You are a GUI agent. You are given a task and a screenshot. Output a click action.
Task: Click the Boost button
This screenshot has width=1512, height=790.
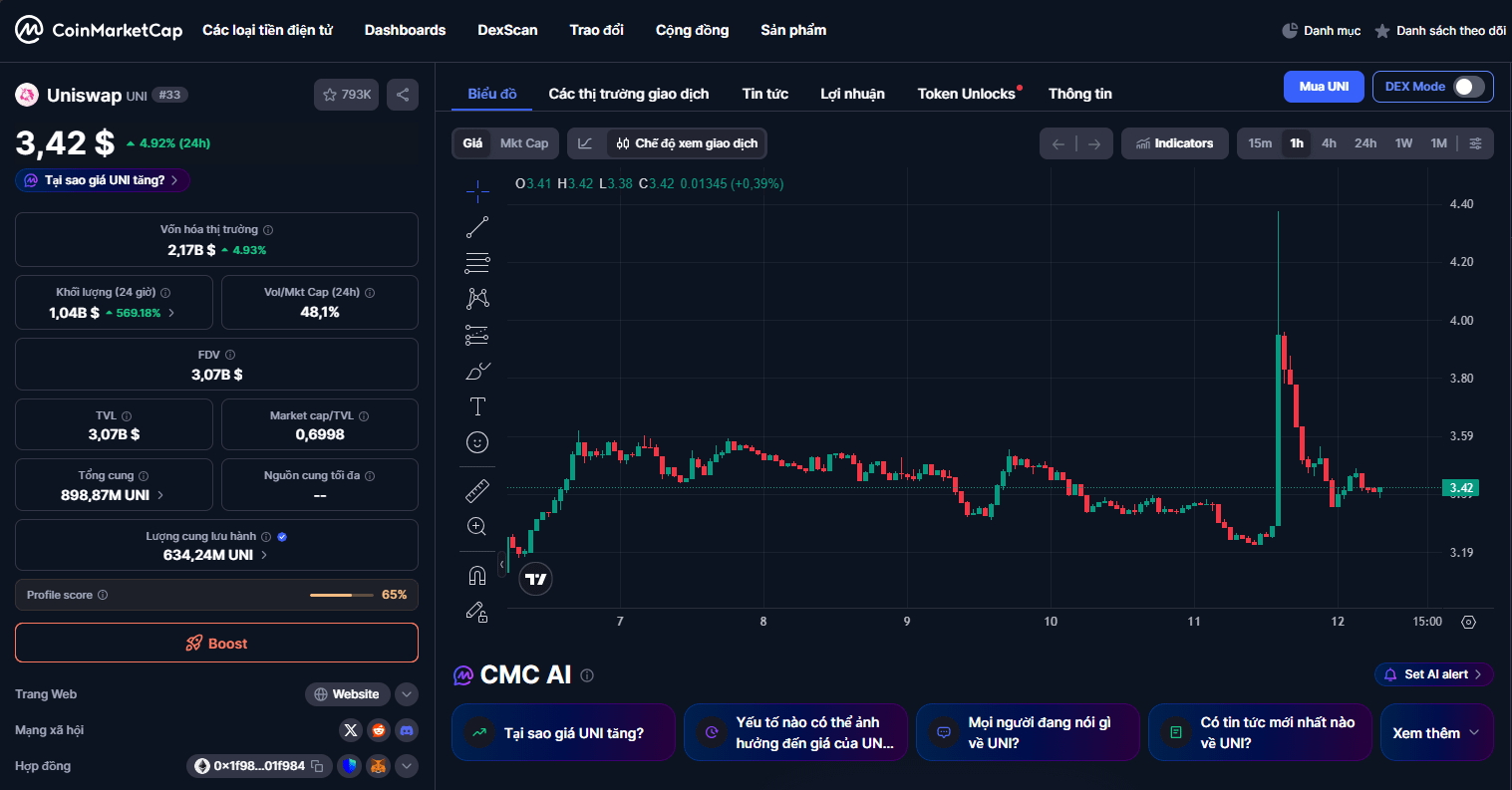(x=216, y=643)
